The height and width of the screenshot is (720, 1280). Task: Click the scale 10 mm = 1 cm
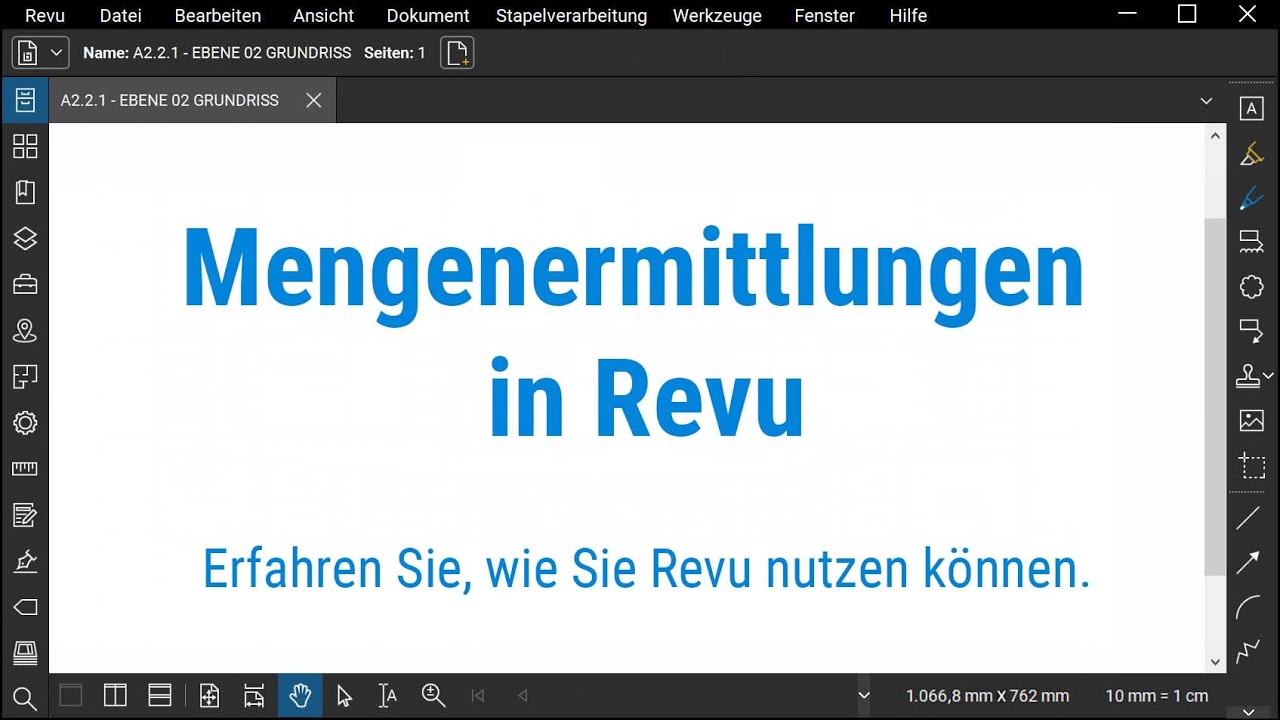[x=1157, y=696]
